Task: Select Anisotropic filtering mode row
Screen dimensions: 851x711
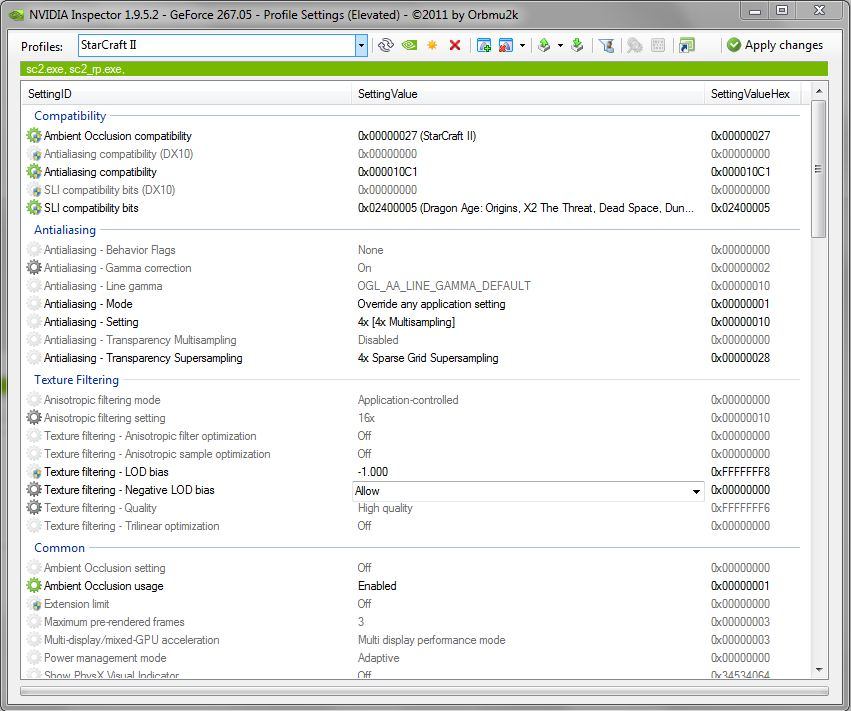Action: pos(412,400)
